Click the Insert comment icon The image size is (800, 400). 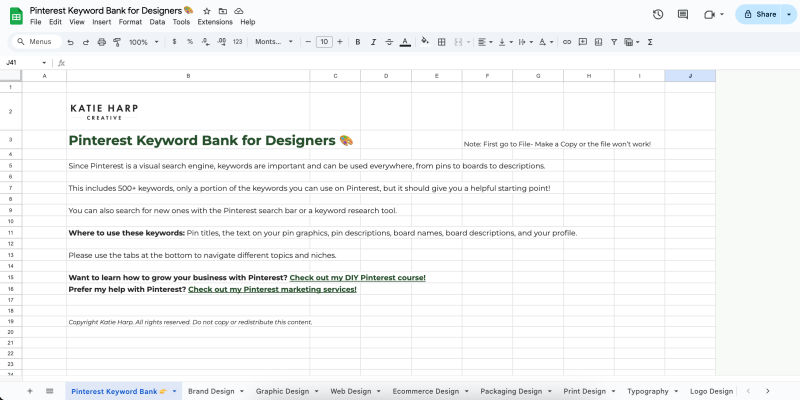tap(583, 42)
